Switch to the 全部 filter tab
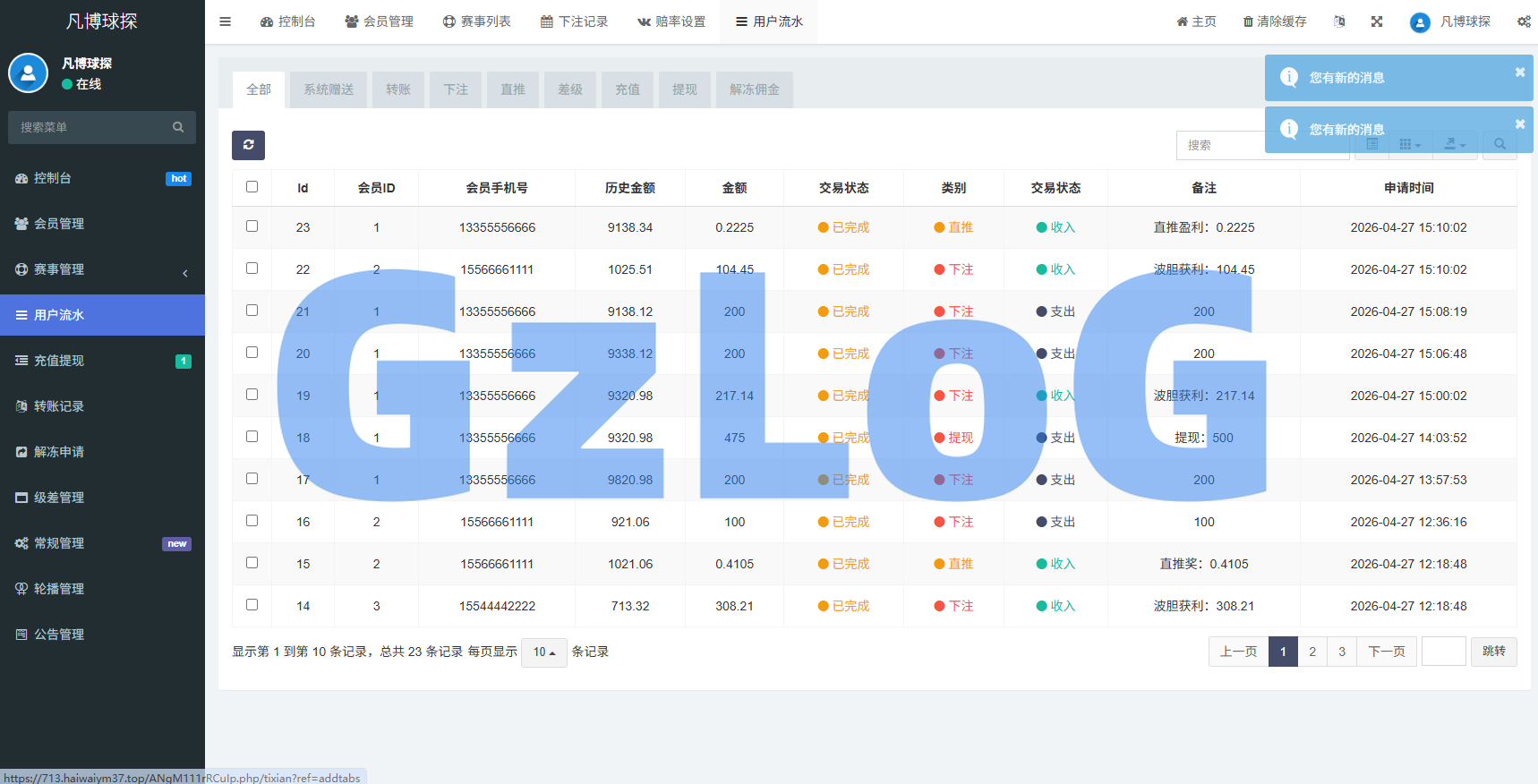 pyautogui.click(x=259, y=89)
